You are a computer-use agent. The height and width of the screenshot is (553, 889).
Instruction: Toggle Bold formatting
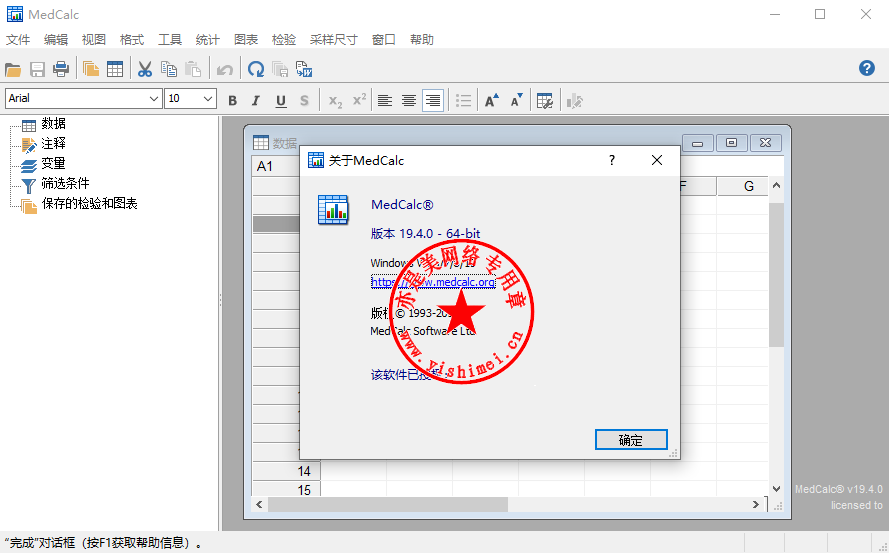232,101
